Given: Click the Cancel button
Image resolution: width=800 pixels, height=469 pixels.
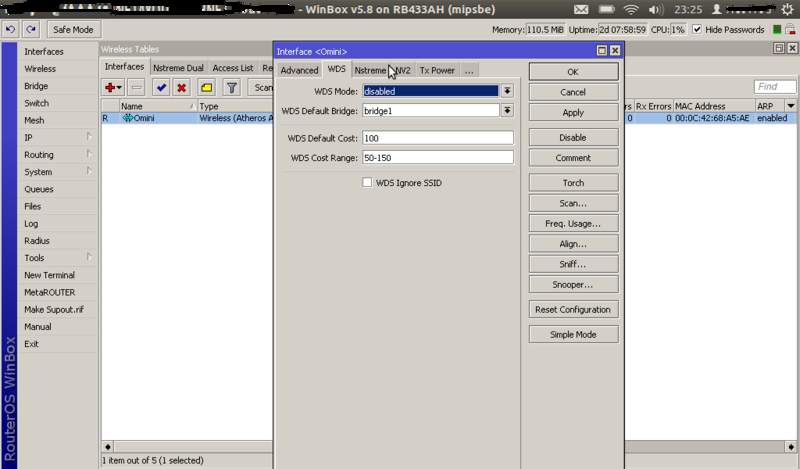Looking at the screenshot, I should click(x=573, y=92).
